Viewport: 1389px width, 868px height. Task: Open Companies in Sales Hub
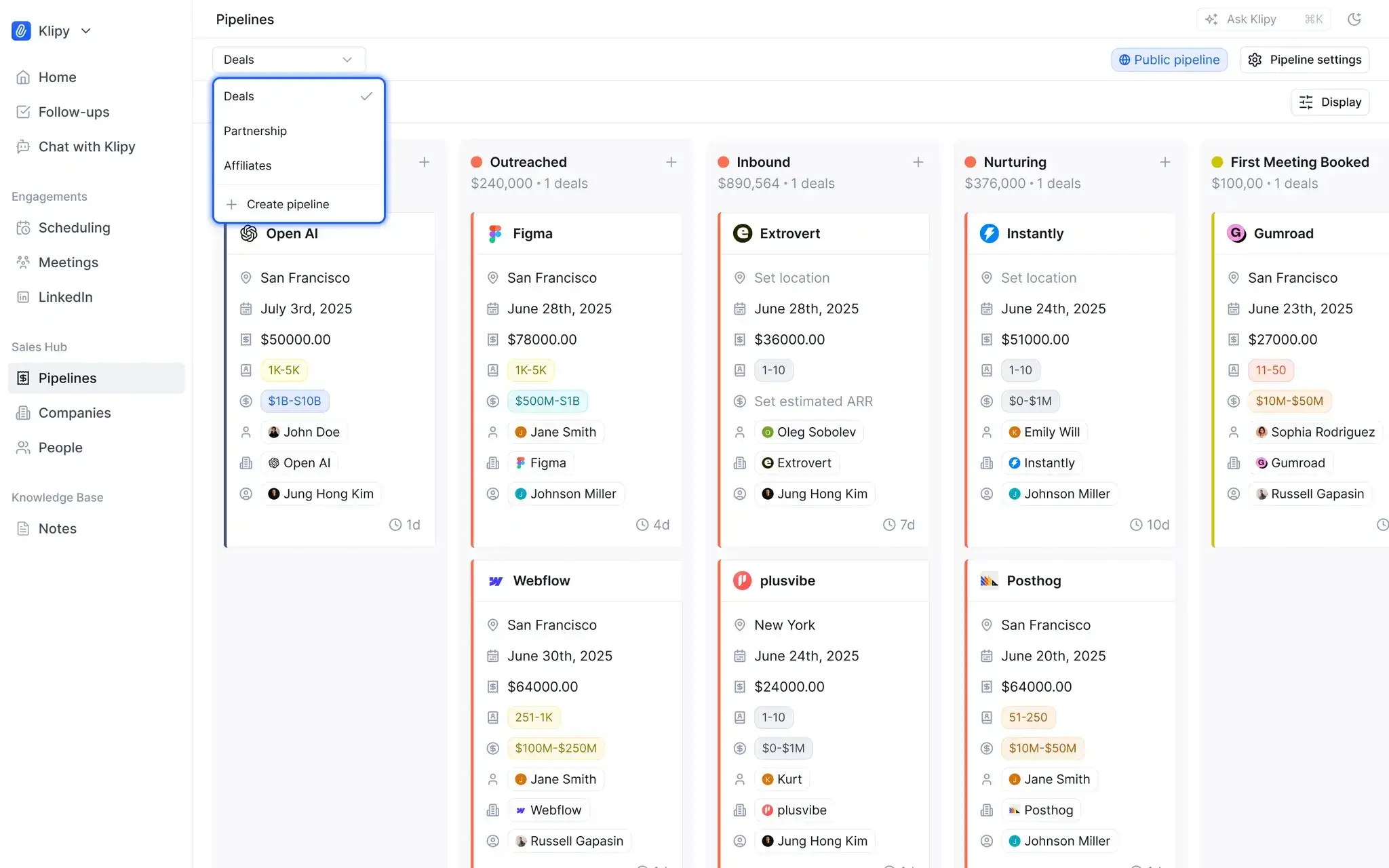click(x=74, y=413)
